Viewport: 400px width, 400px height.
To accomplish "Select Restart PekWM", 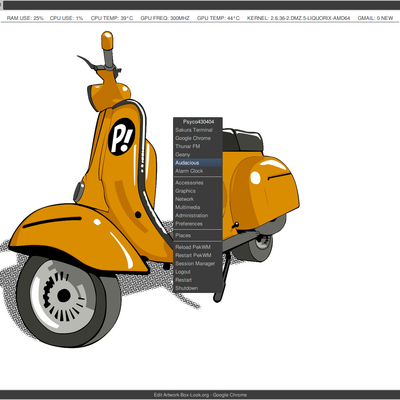I will [198, 255].
